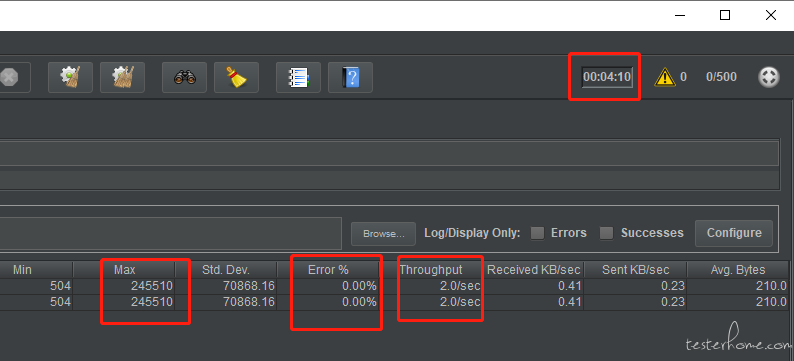Sort by the Min column header
The width and height of the screenshot is (794, 361).
pos(36,270)
